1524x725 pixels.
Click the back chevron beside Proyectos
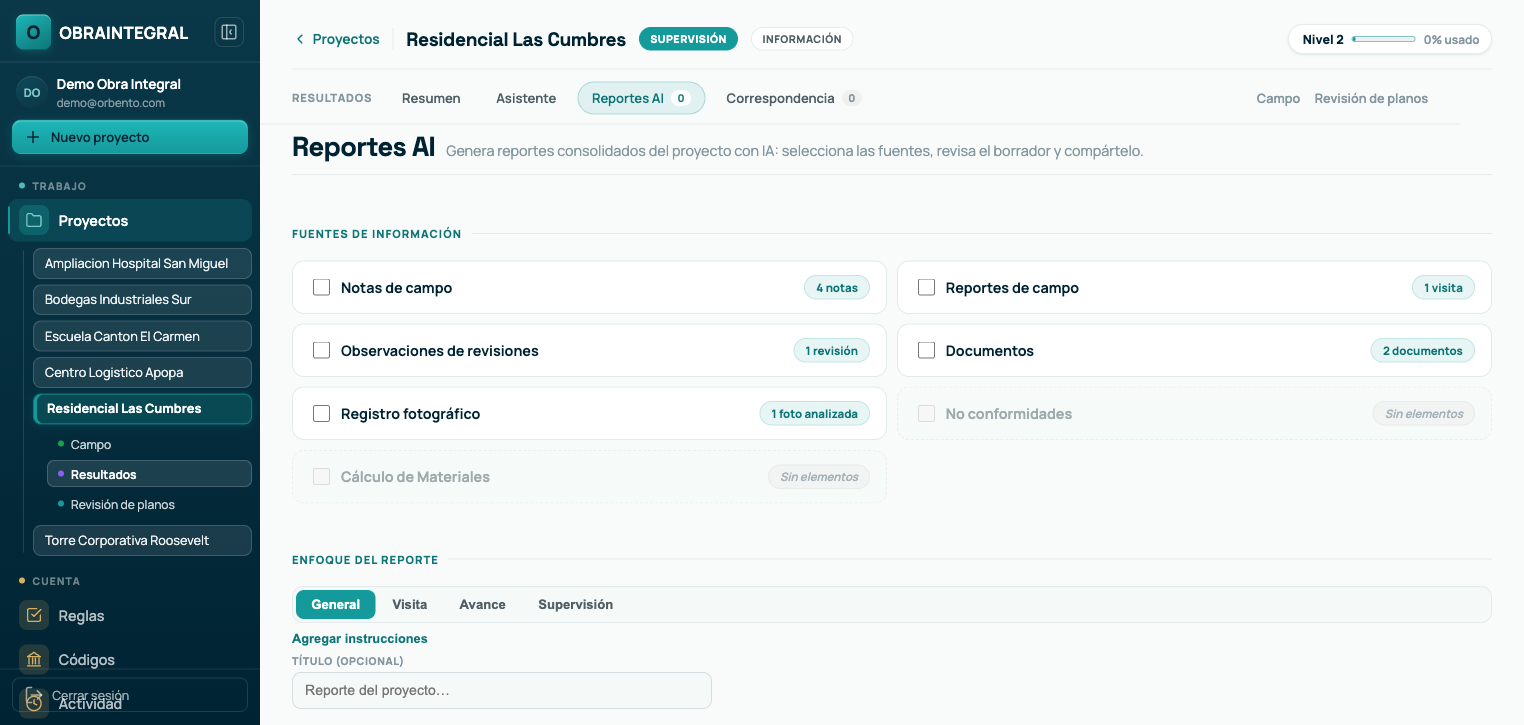[299, 39]
